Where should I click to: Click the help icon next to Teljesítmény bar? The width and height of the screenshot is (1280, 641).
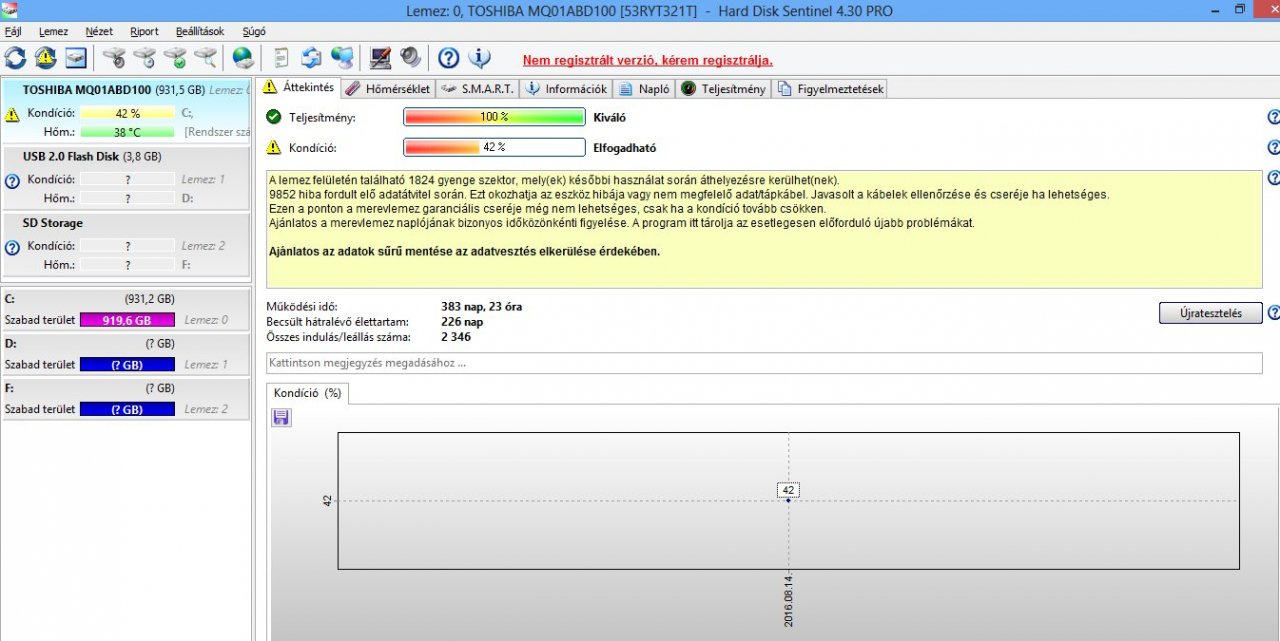[1273, 117]
